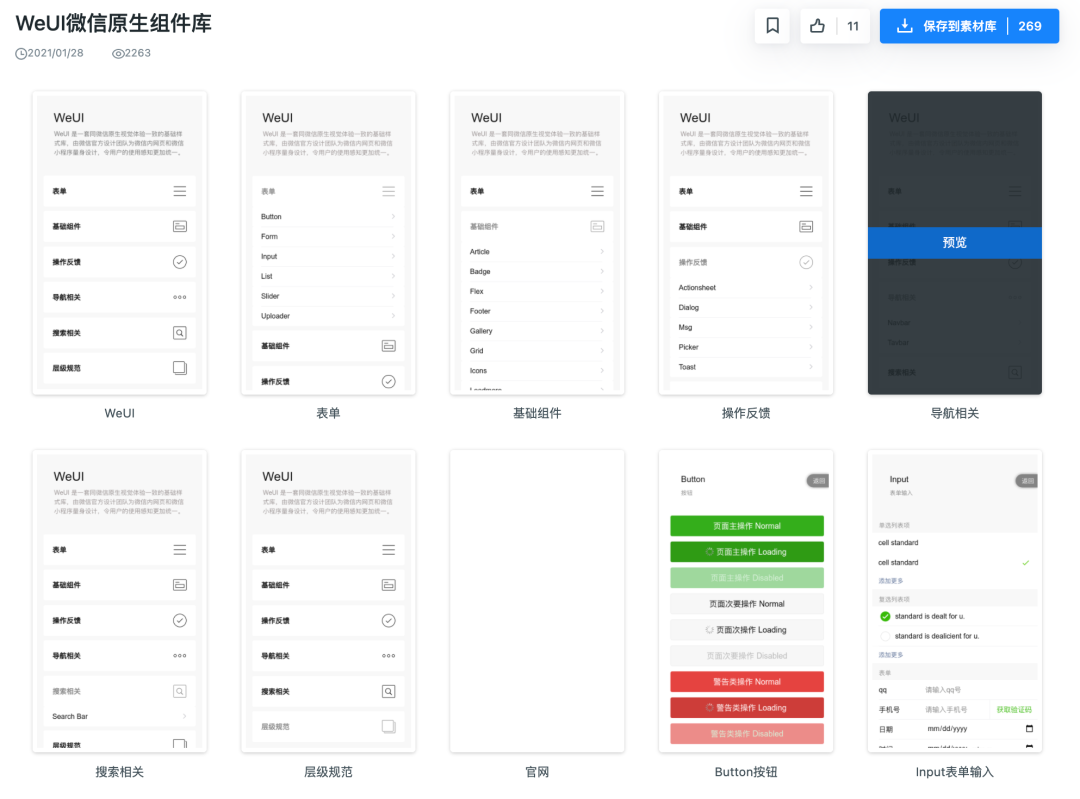Click Picker item in 操作反馈 card

click(x=746, y=347)
